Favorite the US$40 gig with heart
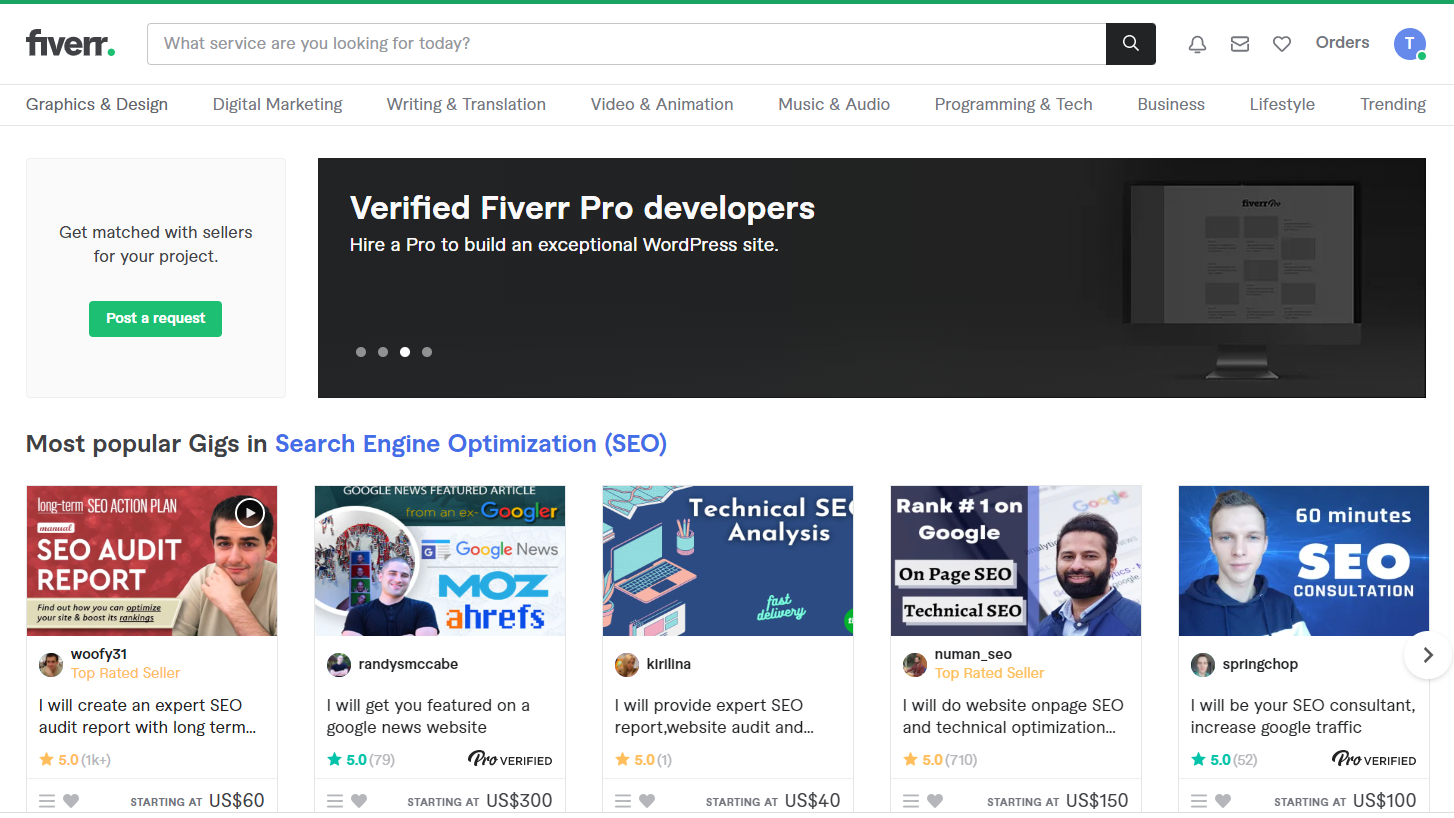 (647, 801)
